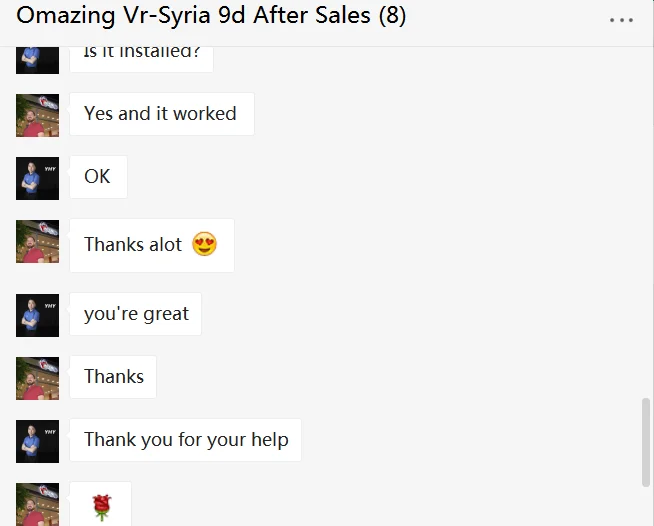Open sender avatar beside "Thanks alot"
Screen dimensions: 654x526
(38, 241)
